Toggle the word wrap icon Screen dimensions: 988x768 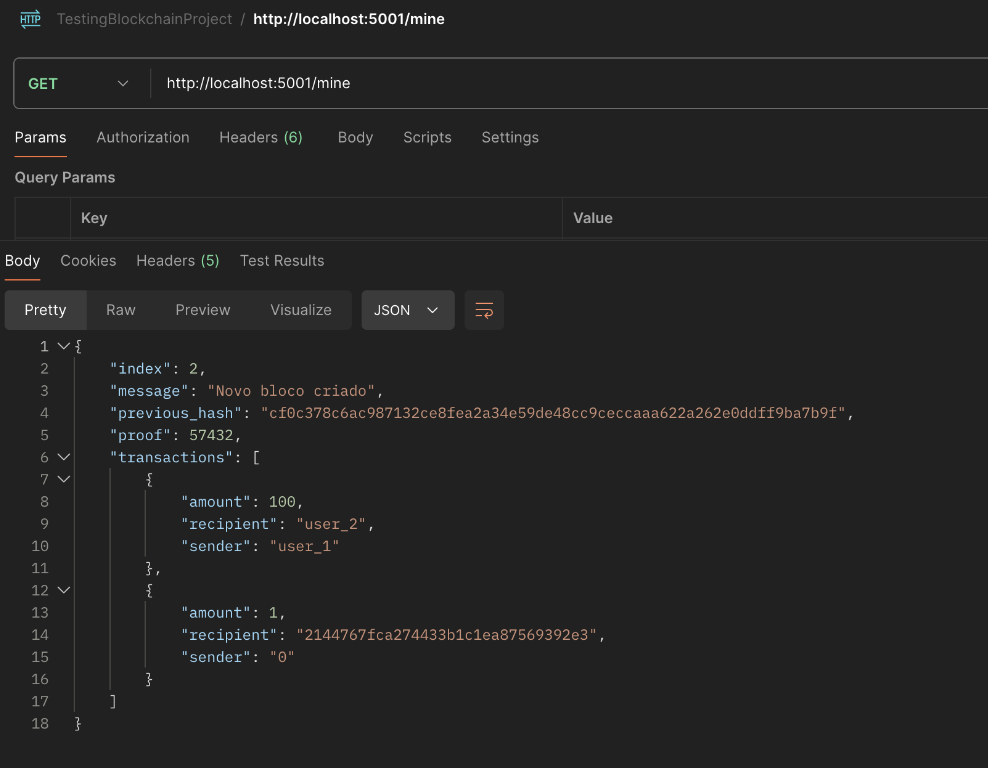[484, 310]
